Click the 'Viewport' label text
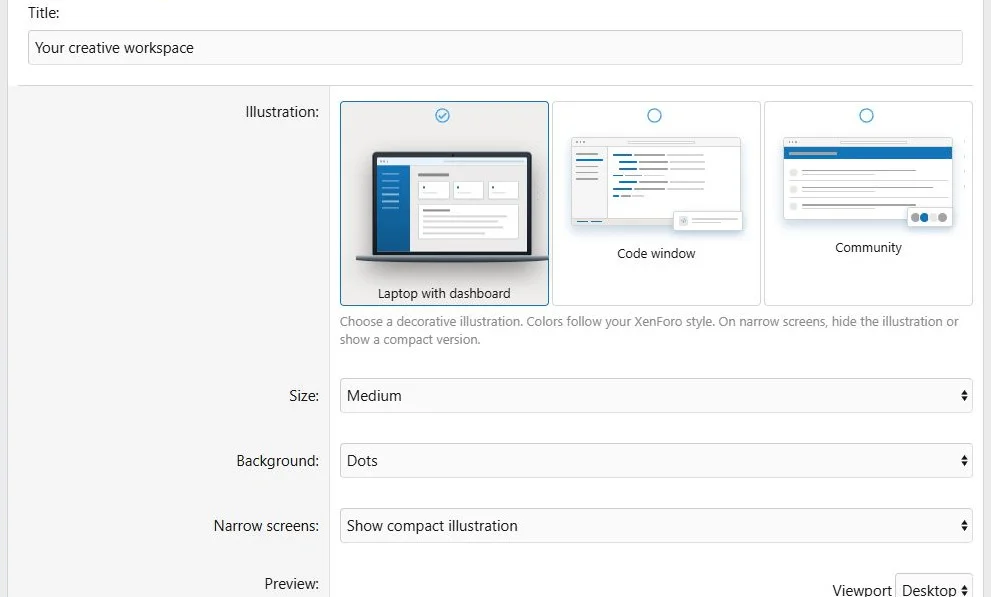991x597 pixels. [x=861, y=590]
